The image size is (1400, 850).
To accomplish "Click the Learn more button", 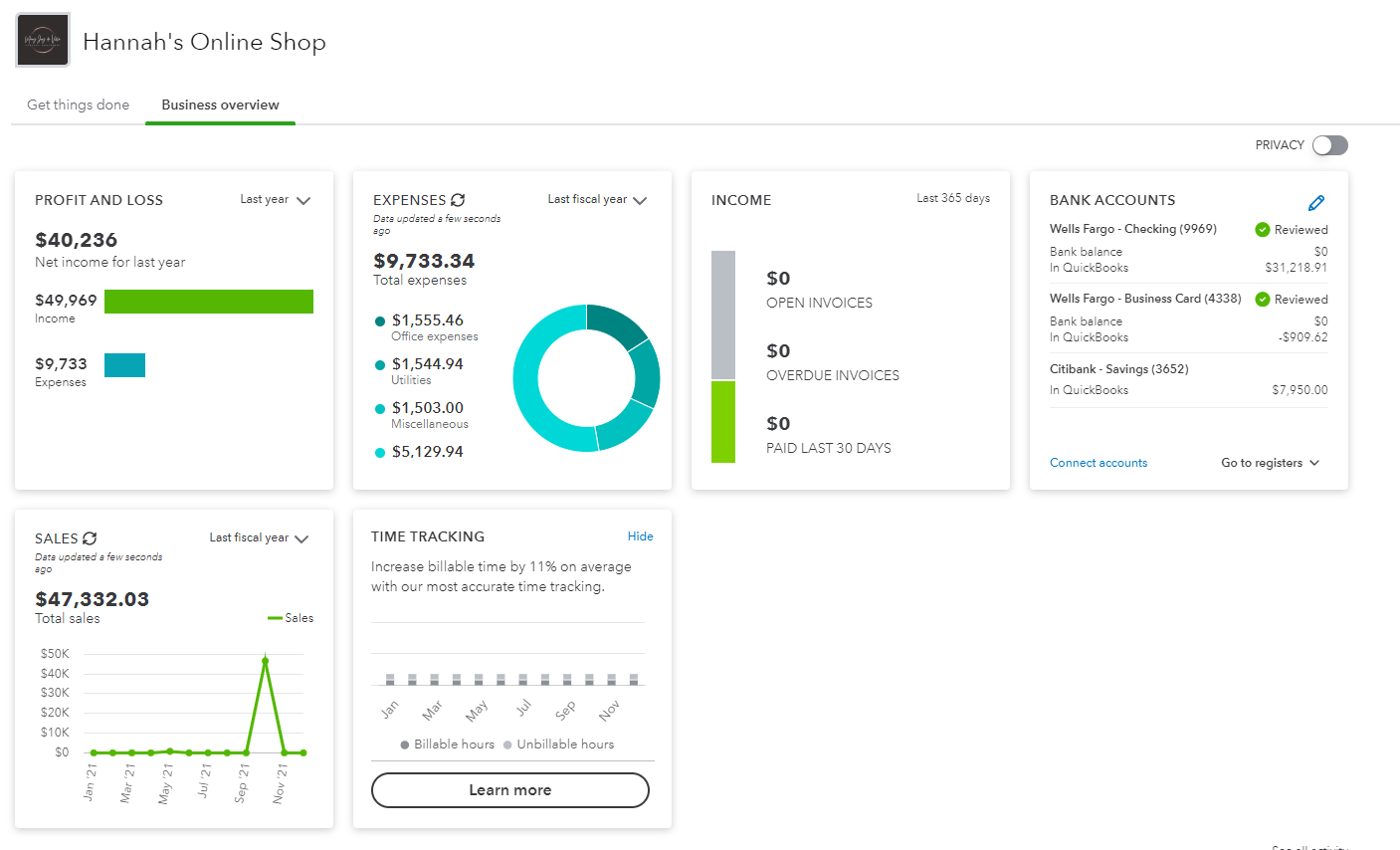I will (510, 790).
